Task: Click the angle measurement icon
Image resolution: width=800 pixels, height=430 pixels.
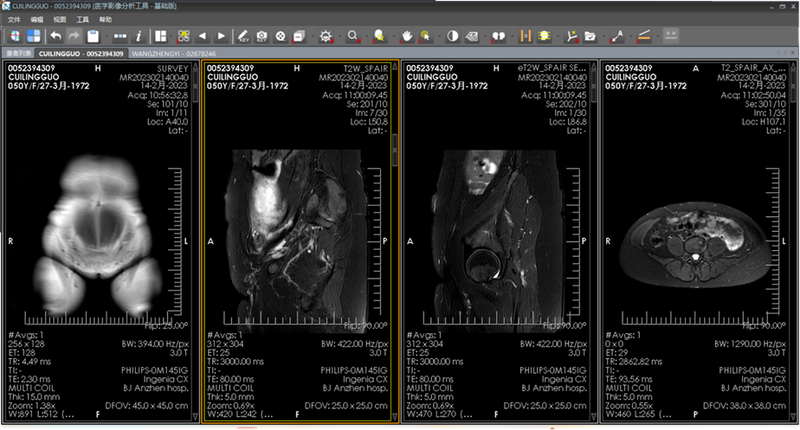Action: pyautogui.click(x=571, y=36)
